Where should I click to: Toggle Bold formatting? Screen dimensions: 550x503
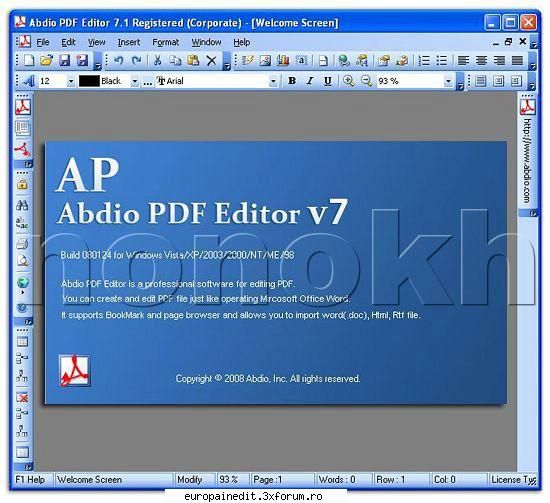tap(291, 81)
